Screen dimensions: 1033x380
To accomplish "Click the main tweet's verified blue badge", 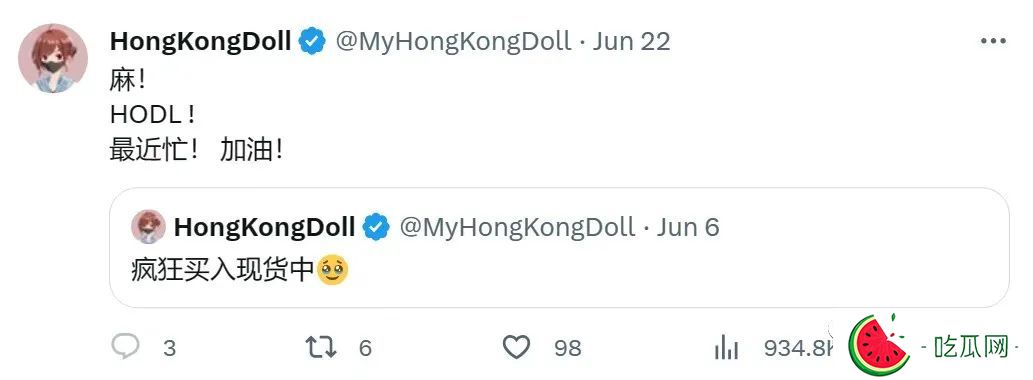I will [312, 42].
